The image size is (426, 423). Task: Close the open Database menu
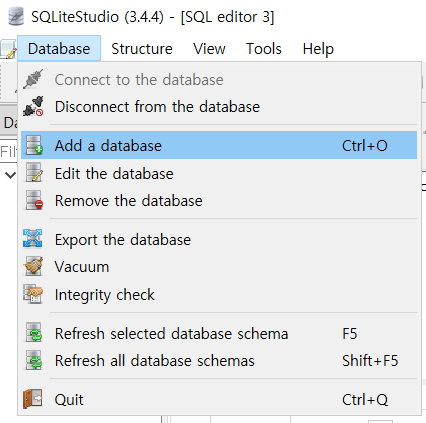point(59,49)
